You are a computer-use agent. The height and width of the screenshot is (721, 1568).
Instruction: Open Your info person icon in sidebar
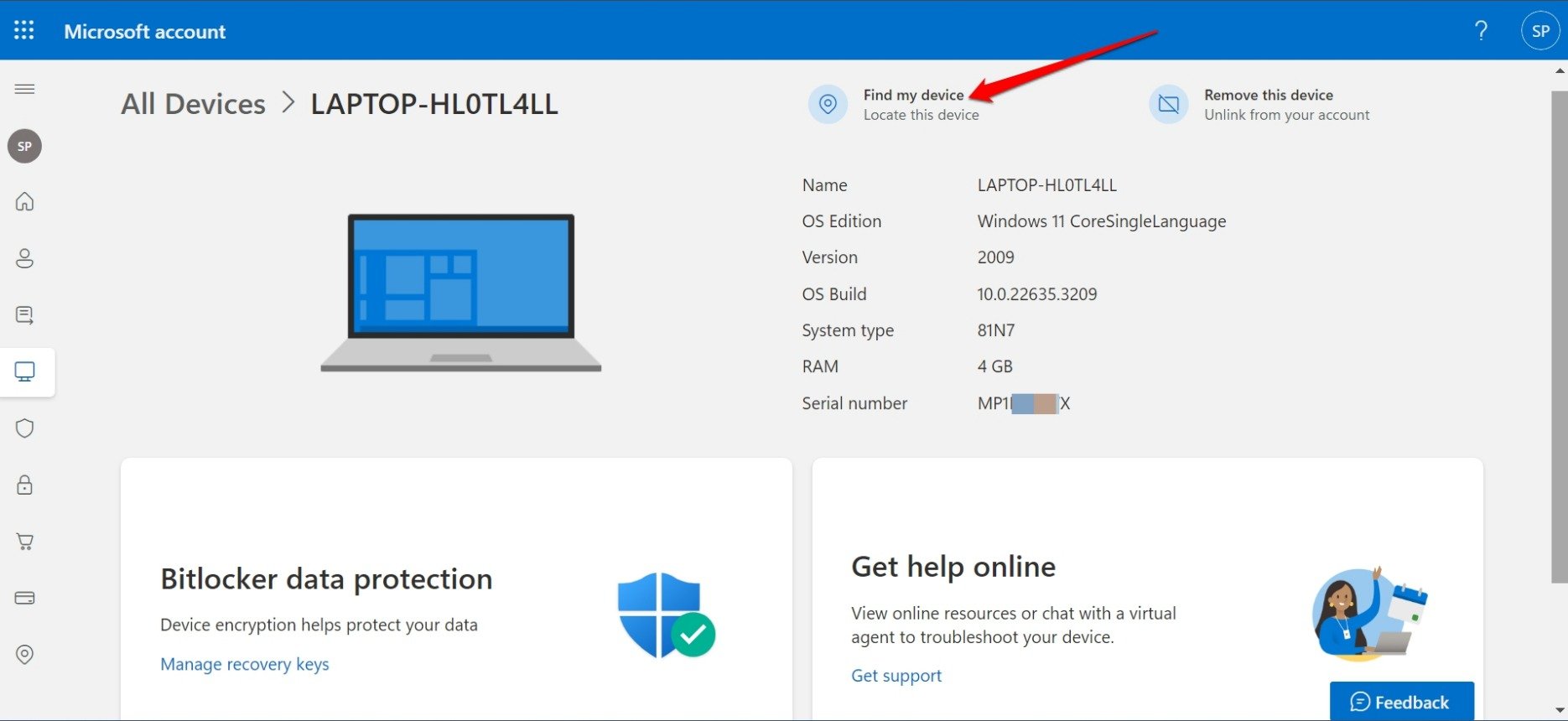coord(25,258)
